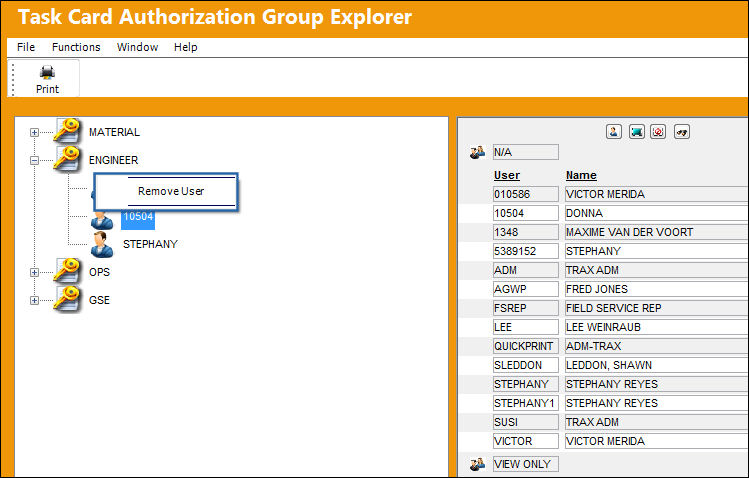The width and height of the screenshot is (749, 478).
Task: Expand the MATERIAL group node
Action: pos(34,132)
